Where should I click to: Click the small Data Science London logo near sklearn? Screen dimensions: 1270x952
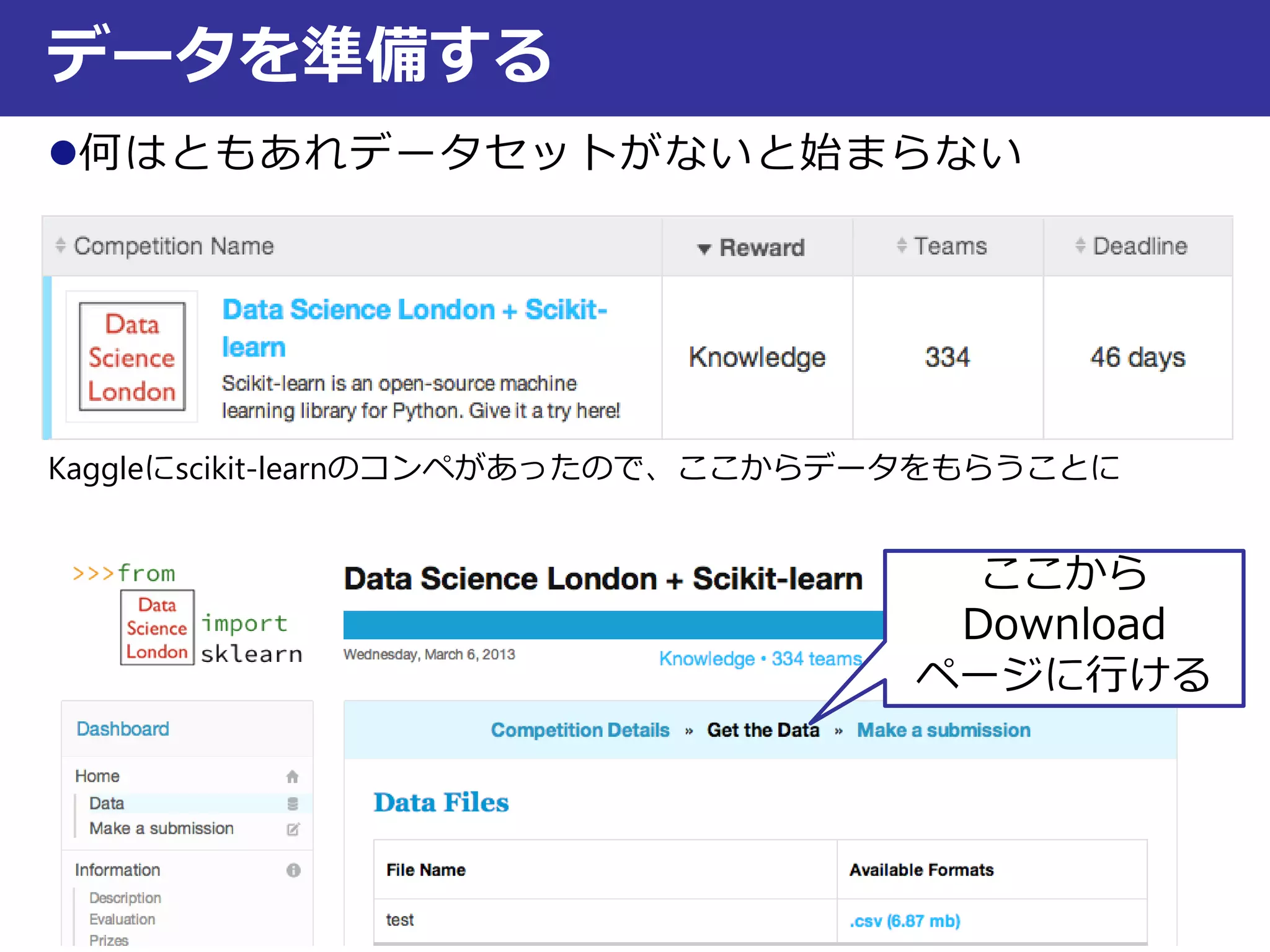(x=158, y=627)
